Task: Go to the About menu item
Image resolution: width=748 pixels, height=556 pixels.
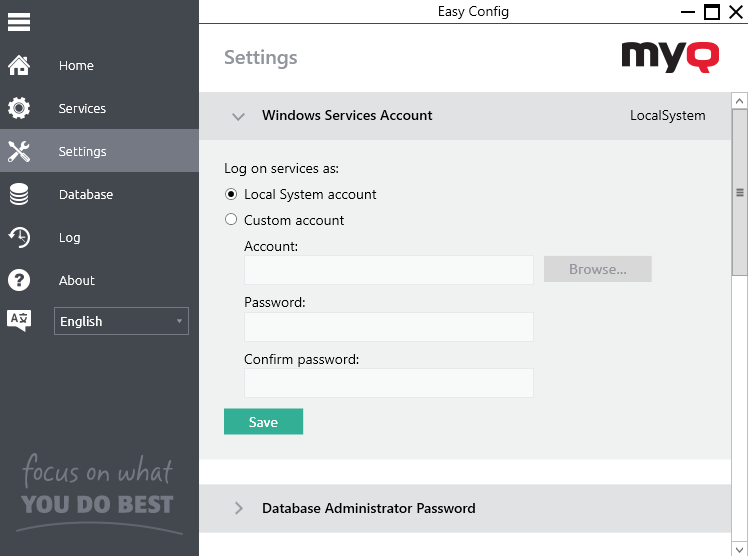Action: pyautogui.click(x=77, y=281)
